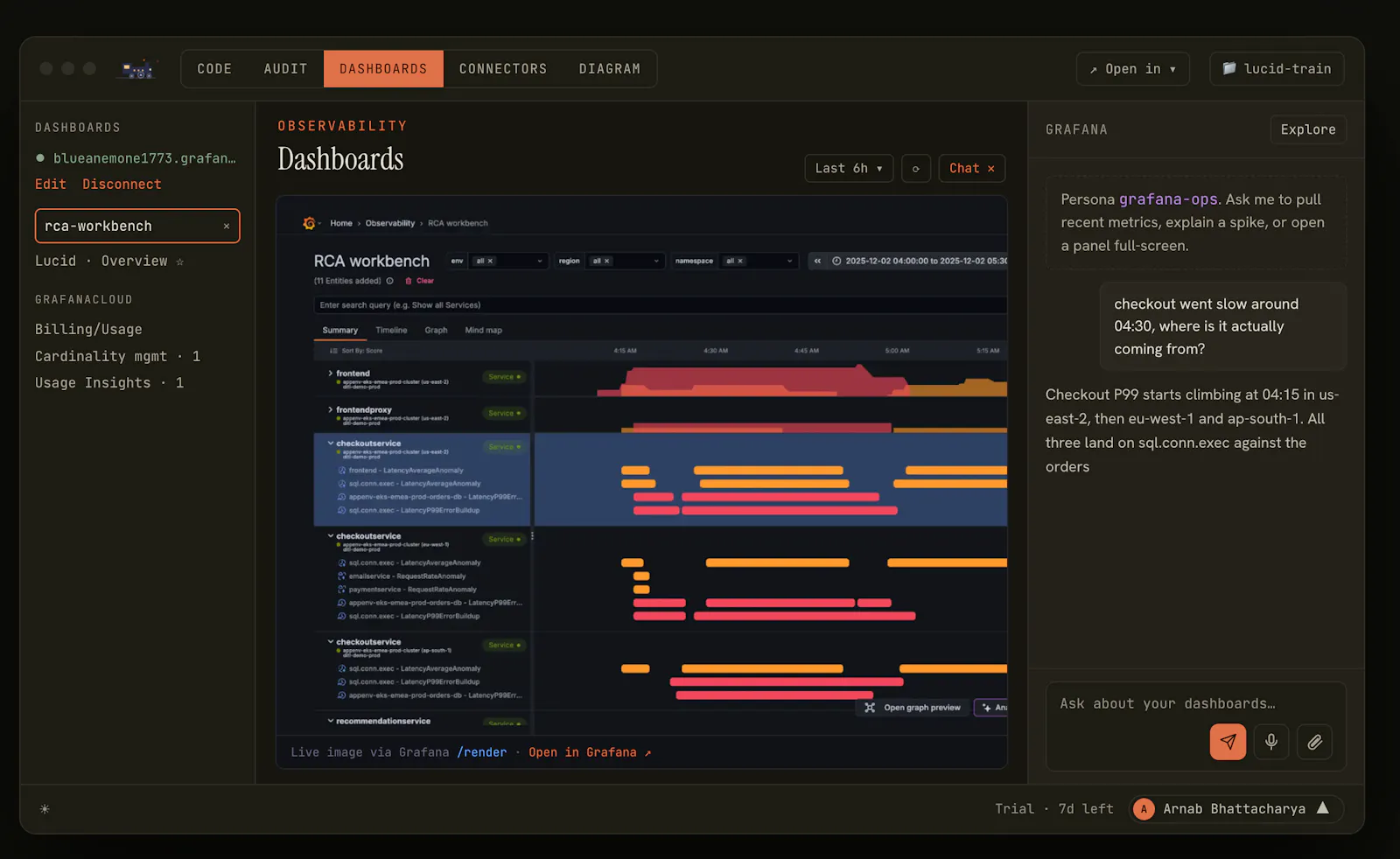Click the time range 2025-12-02 04:00:00 picker
1400x859 pixels.
point(920,261)
